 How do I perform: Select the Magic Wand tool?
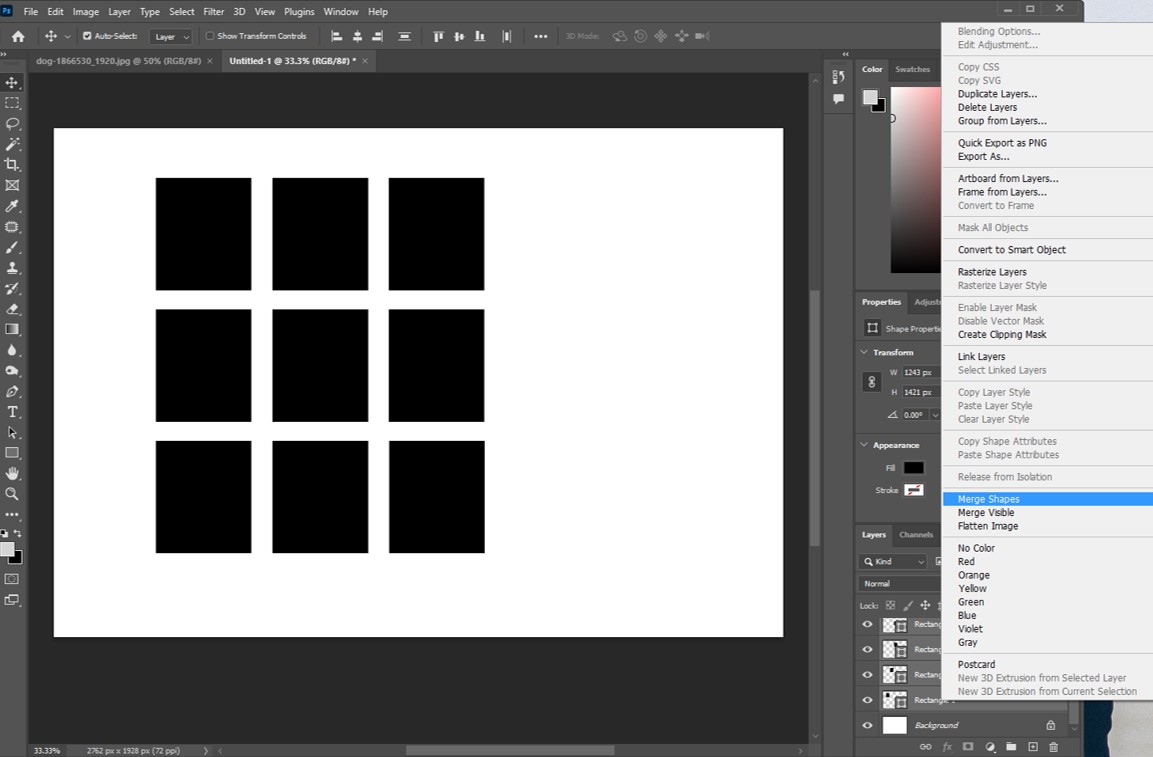coord(12,144)
